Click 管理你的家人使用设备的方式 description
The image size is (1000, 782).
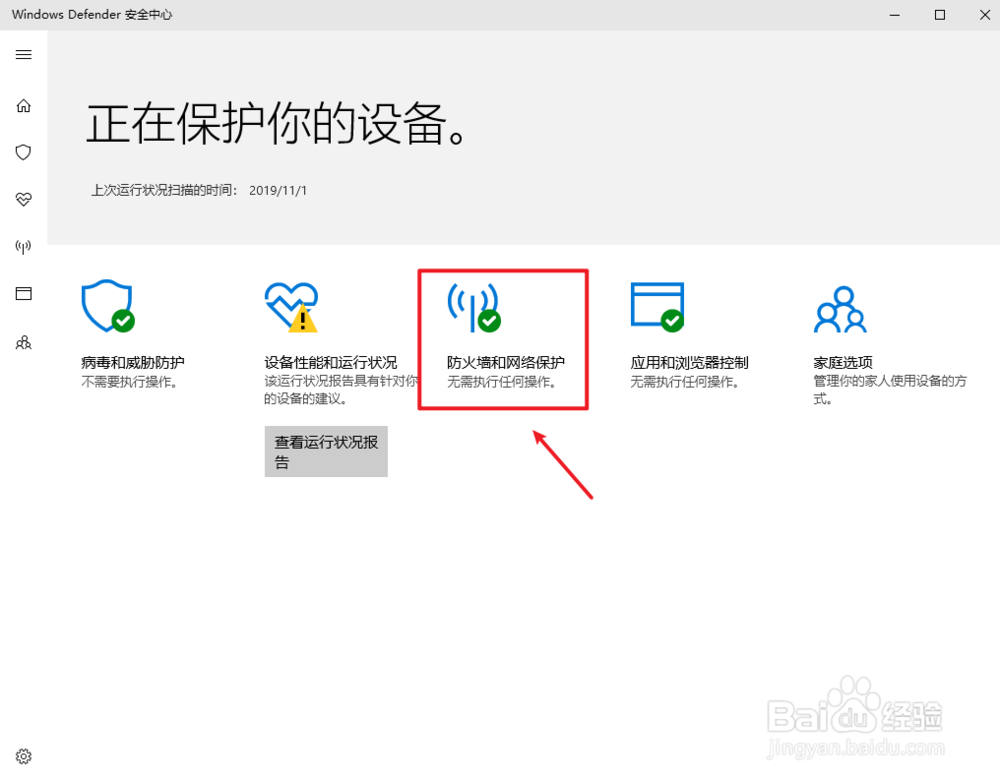coord(890,390)
